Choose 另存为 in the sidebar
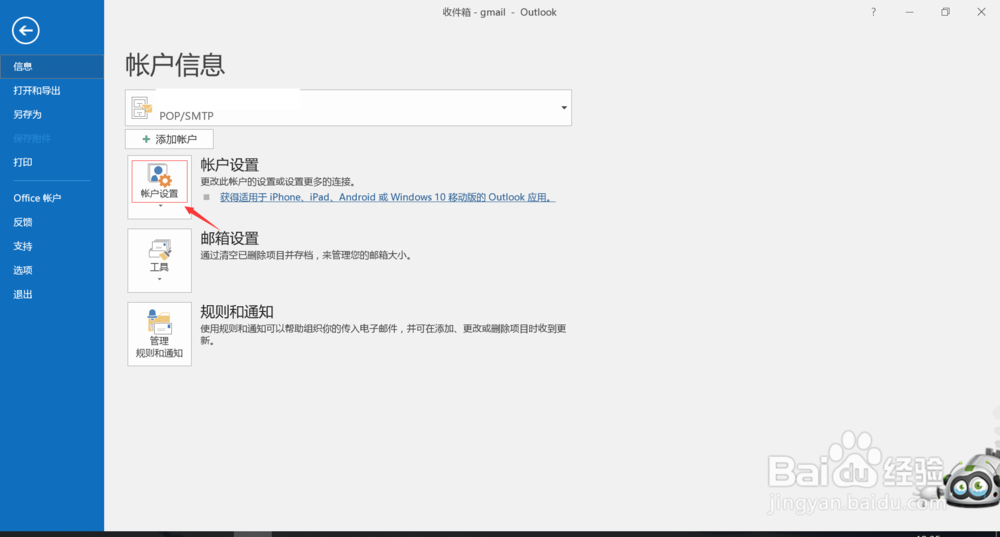Viewport: 1000px width, 537px height. click(52, 115)
